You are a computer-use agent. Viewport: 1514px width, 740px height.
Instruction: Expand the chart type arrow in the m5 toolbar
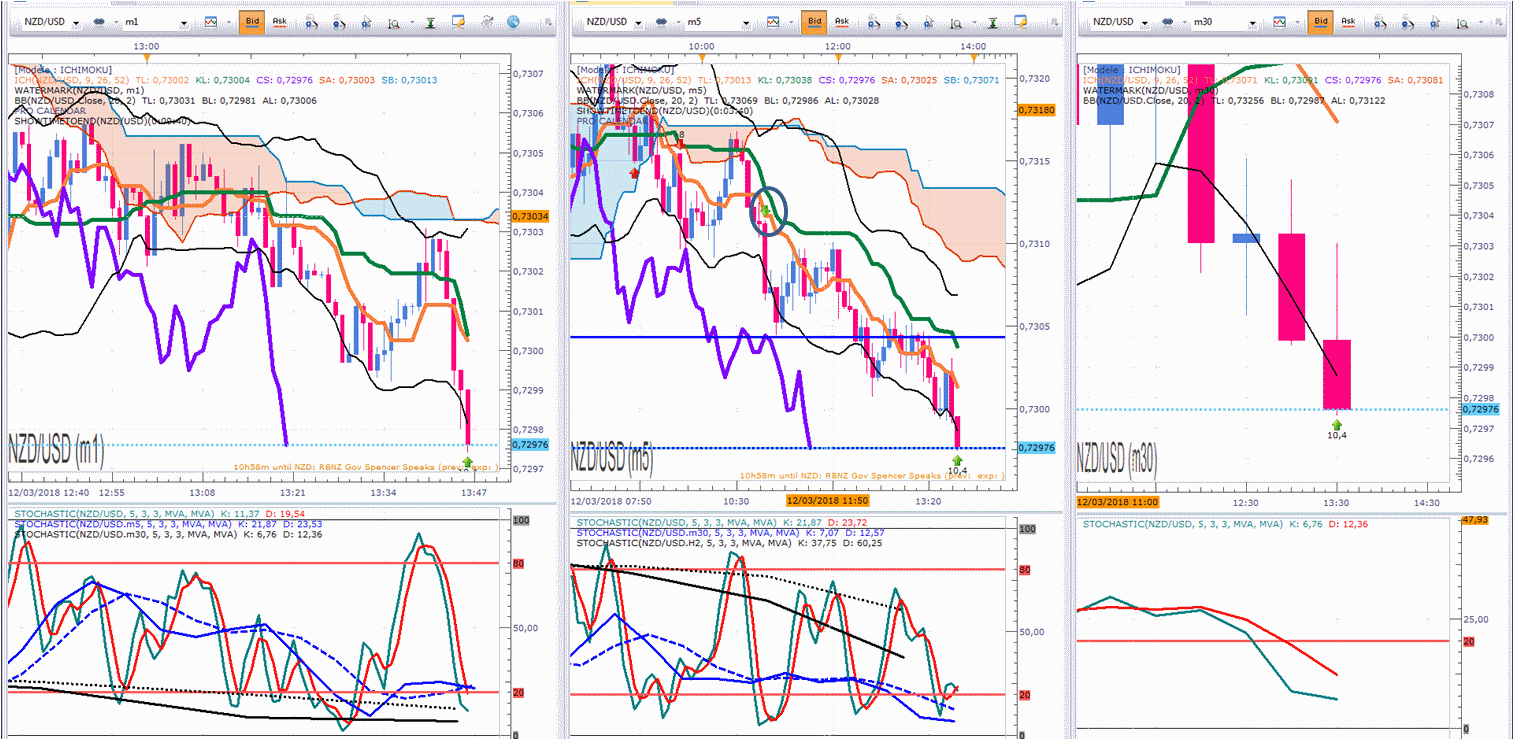pyautogui.click(x=790, y=22)
